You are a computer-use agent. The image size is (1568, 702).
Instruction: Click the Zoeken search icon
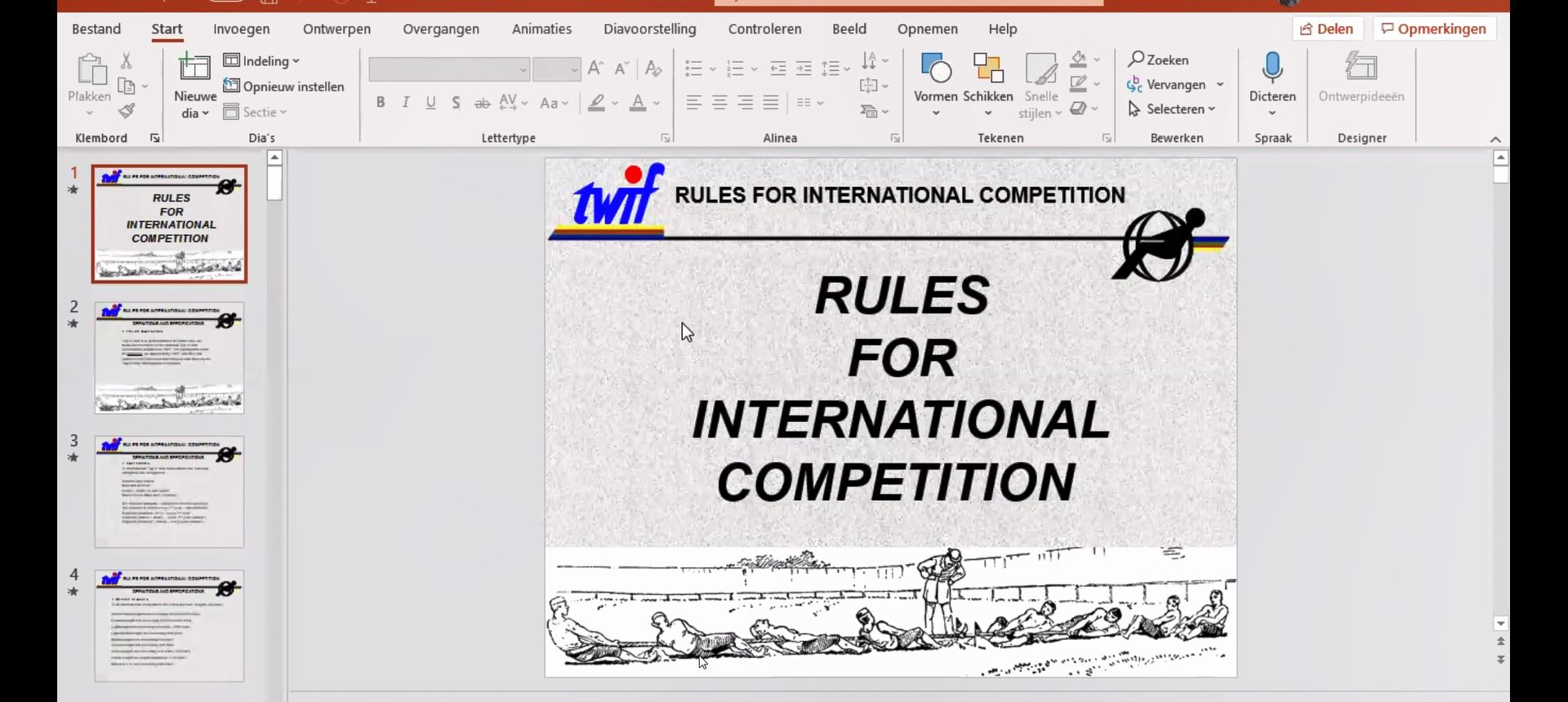coord(1136,60)
